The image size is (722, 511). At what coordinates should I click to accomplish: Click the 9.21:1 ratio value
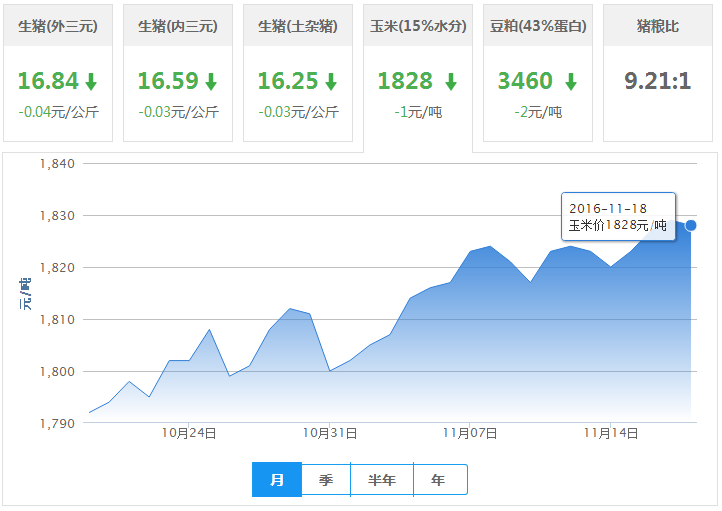(x=658, y=81)
